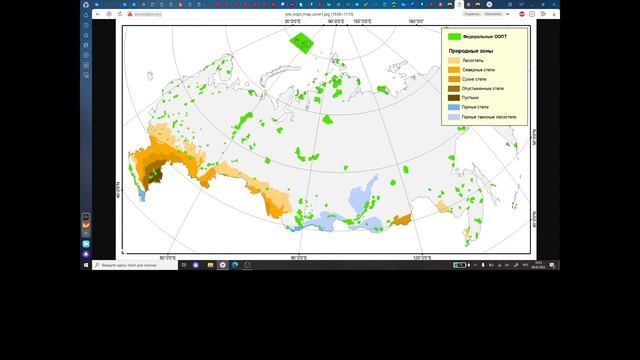Open Microsoft Edge from the taskbar

pos(235,265)
